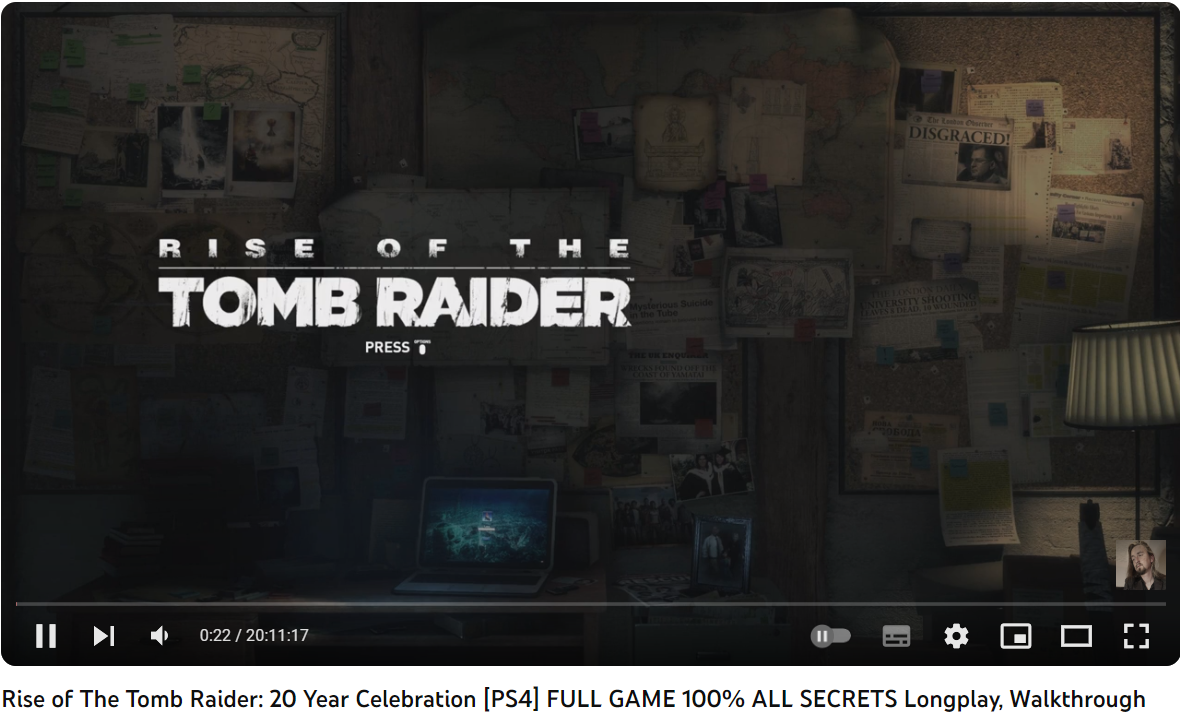Open the player settings gear menu
This screenshot has height=719, width=1180.
tap(956, 636)
